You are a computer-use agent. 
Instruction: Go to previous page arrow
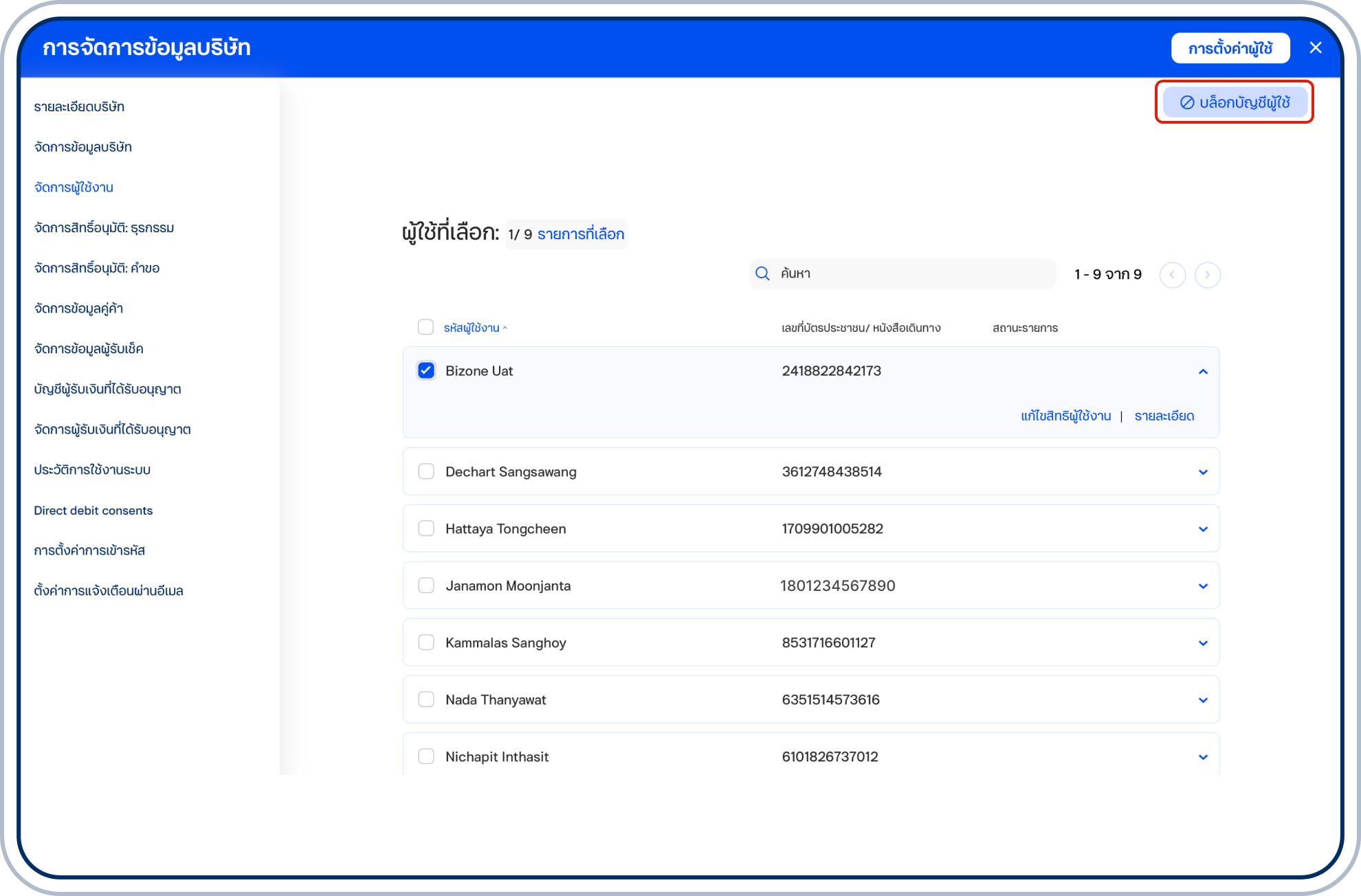[1172, 275]
